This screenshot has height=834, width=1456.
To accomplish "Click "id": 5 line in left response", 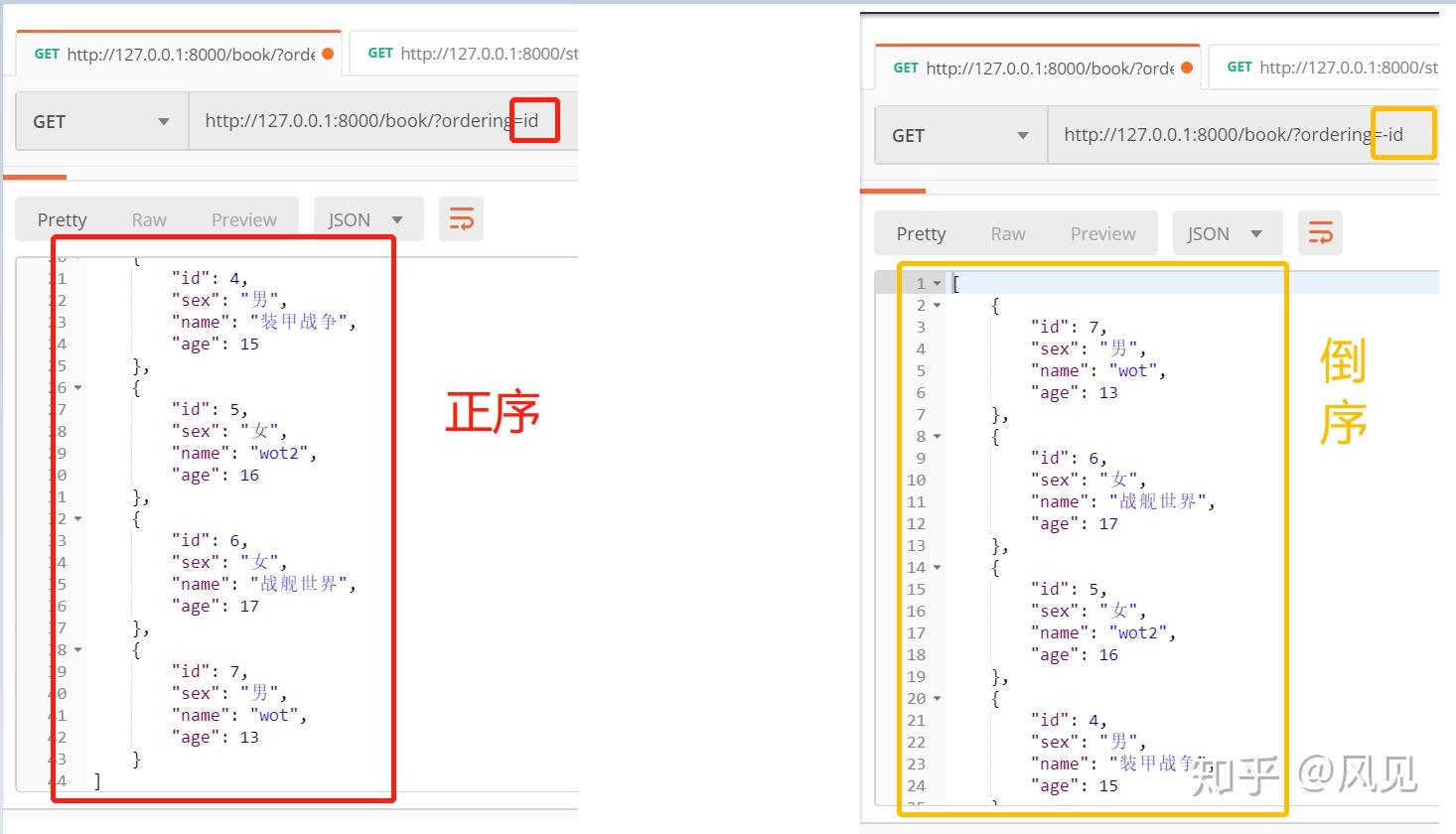I will coord(210,410).
